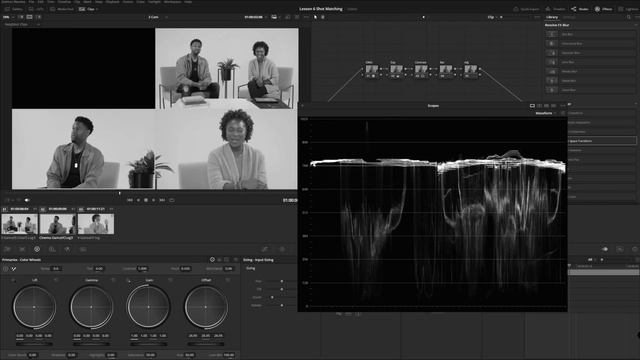Toggle the LUTs panel
Screen dimensions: 640x360
(x=36, y=9)
